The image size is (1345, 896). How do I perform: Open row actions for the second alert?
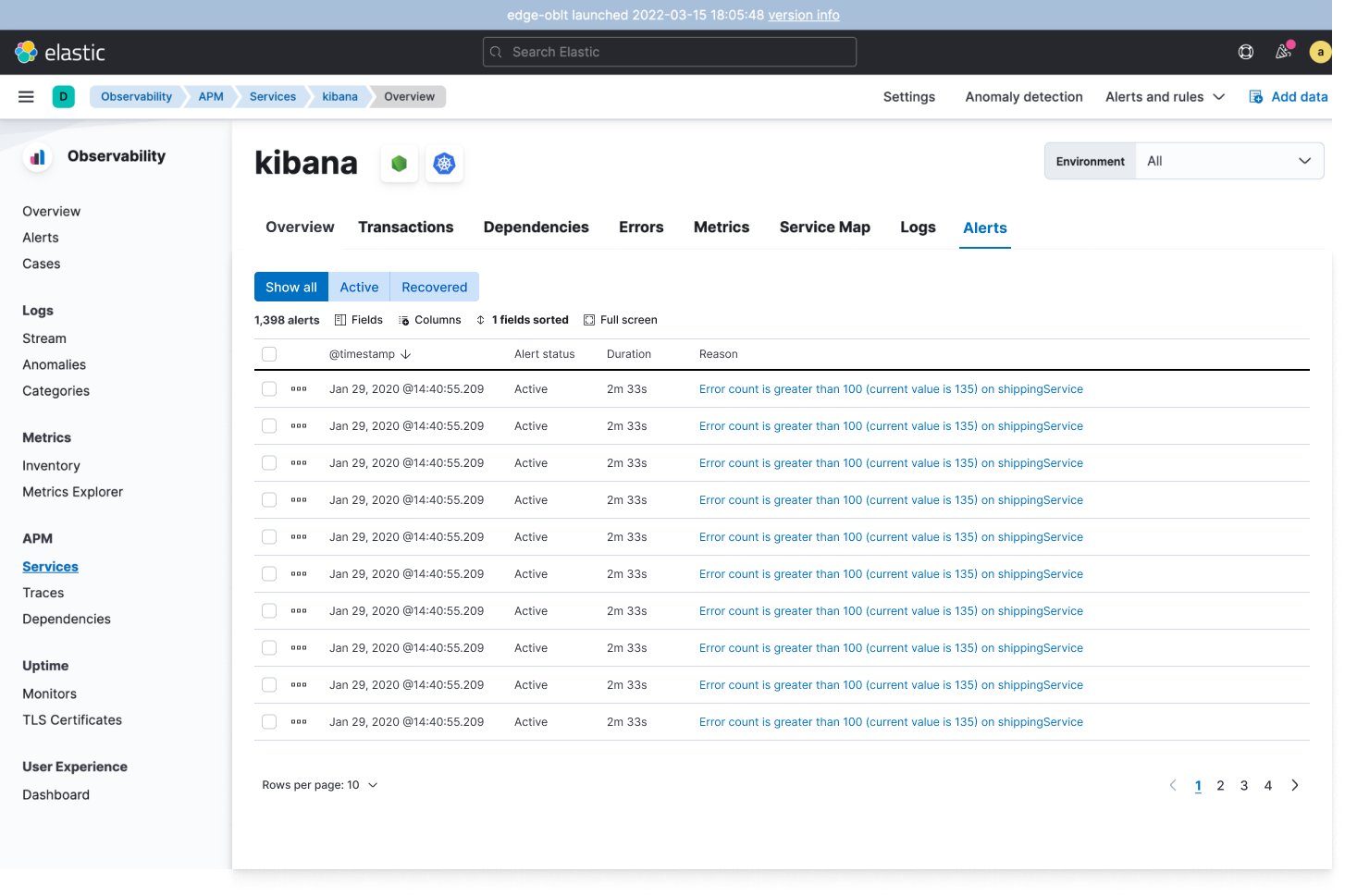coord(299,426)
